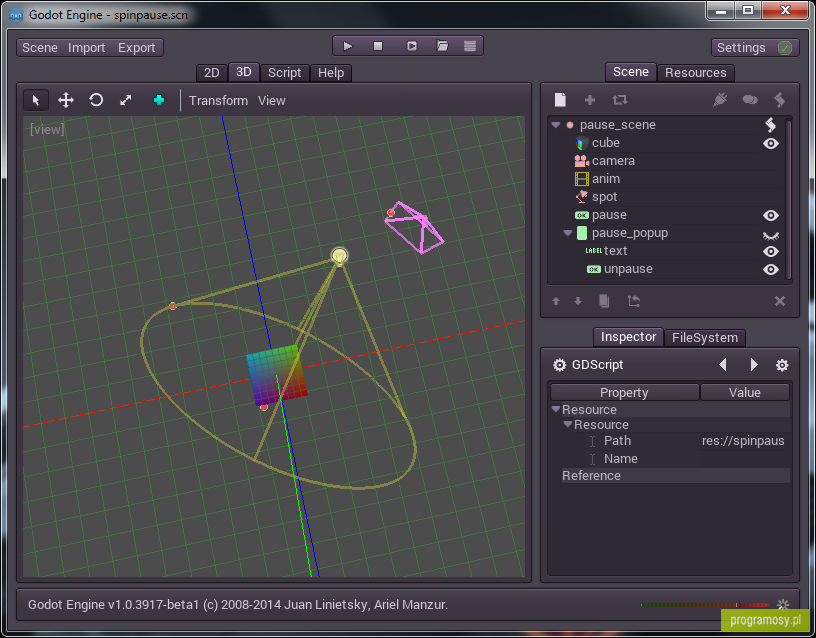Open script attached to pause_scene
The width and height of the screenshot is (816, 638).
(771, 124)
